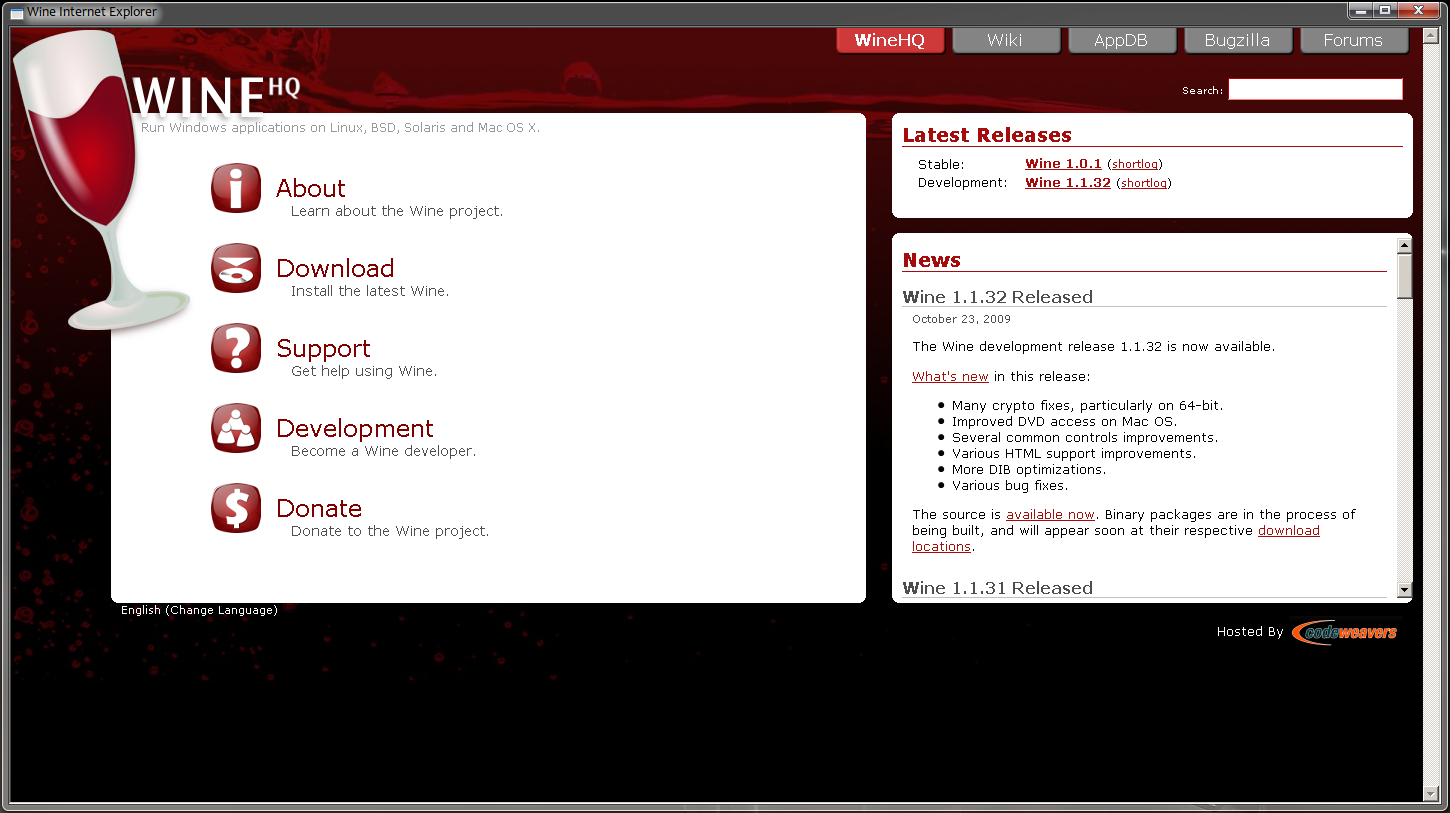
Task: Click the Change Language link
Action: (x=222, y=610)
